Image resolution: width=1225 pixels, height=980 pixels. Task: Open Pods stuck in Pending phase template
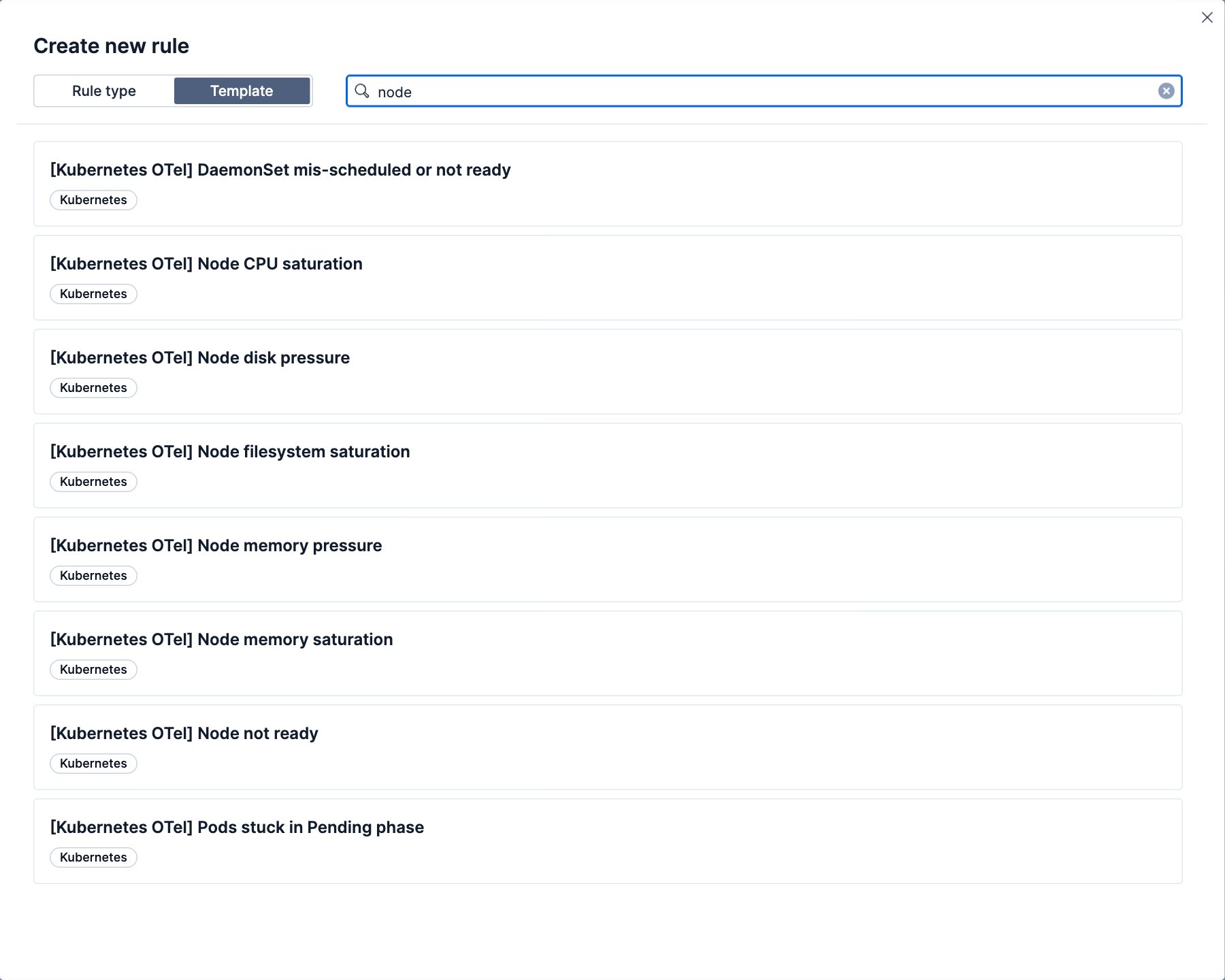[x=608, y=841]
